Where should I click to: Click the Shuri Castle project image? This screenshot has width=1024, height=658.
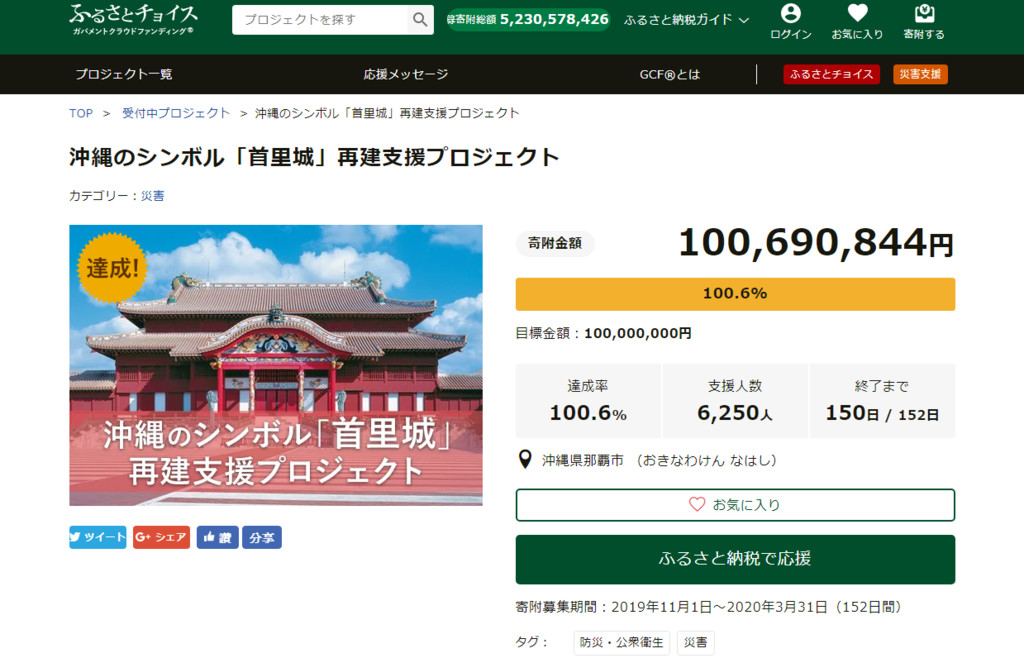coord(276,365)
